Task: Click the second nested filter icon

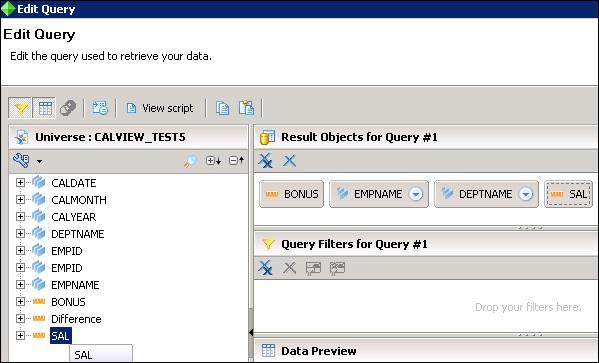Action: [x=337, y=268]
